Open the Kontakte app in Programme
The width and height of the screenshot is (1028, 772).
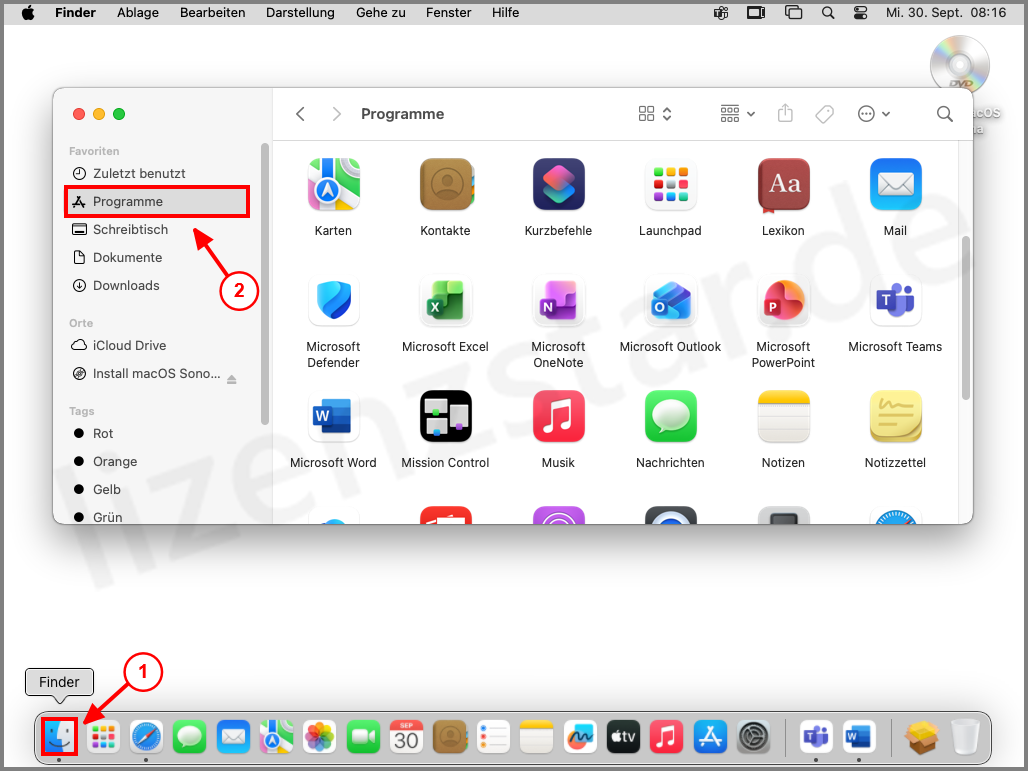(446, 184)
